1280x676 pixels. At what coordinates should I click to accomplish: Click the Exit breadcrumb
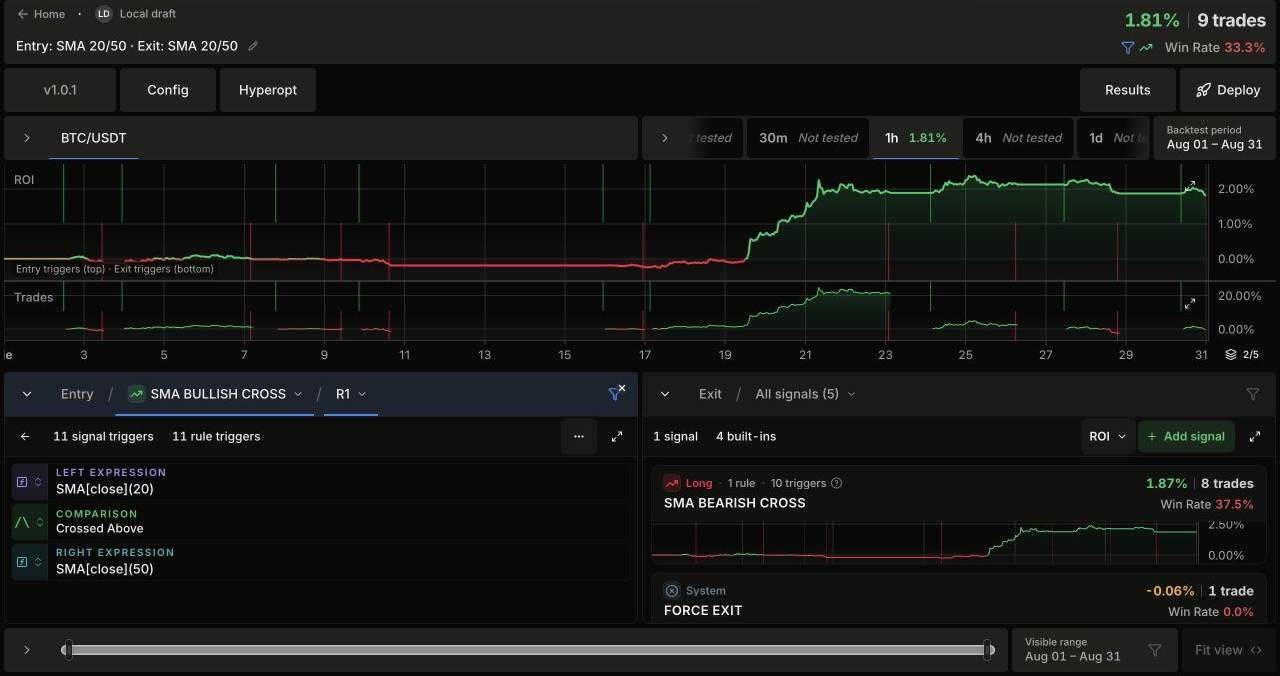click(710, 394)
